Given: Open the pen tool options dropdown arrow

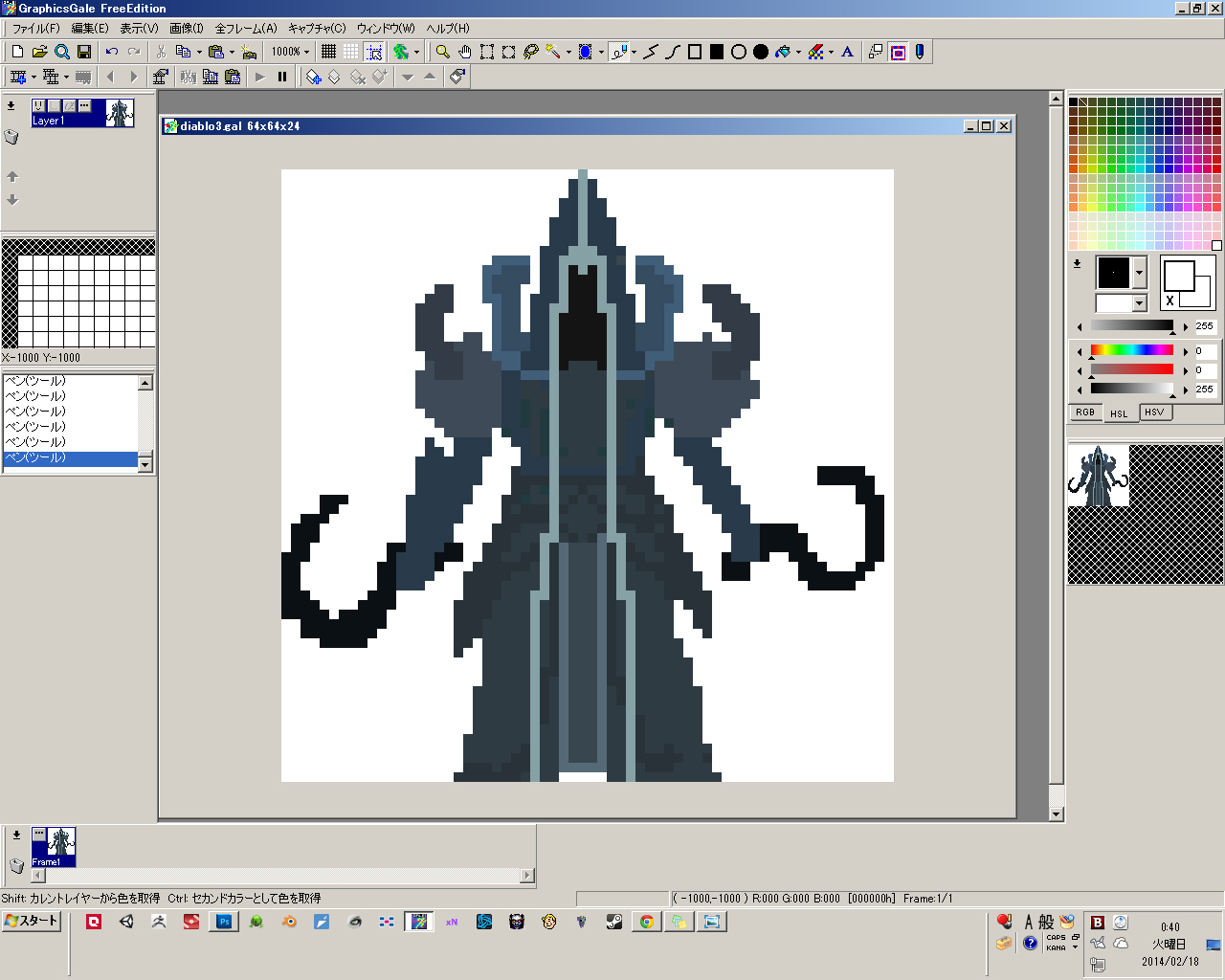Looking at the screenshot, I should click(634, 52).
